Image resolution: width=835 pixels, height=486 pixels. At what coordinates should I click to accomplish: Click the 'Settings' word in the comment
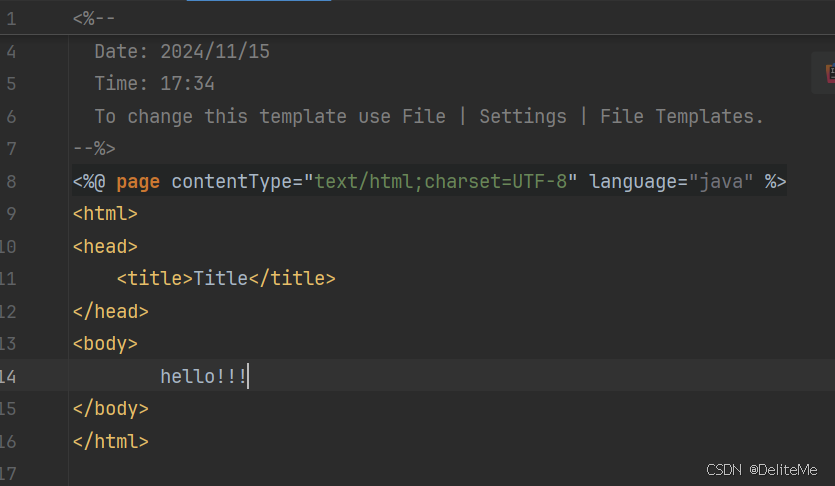click(x=523, y=117)
